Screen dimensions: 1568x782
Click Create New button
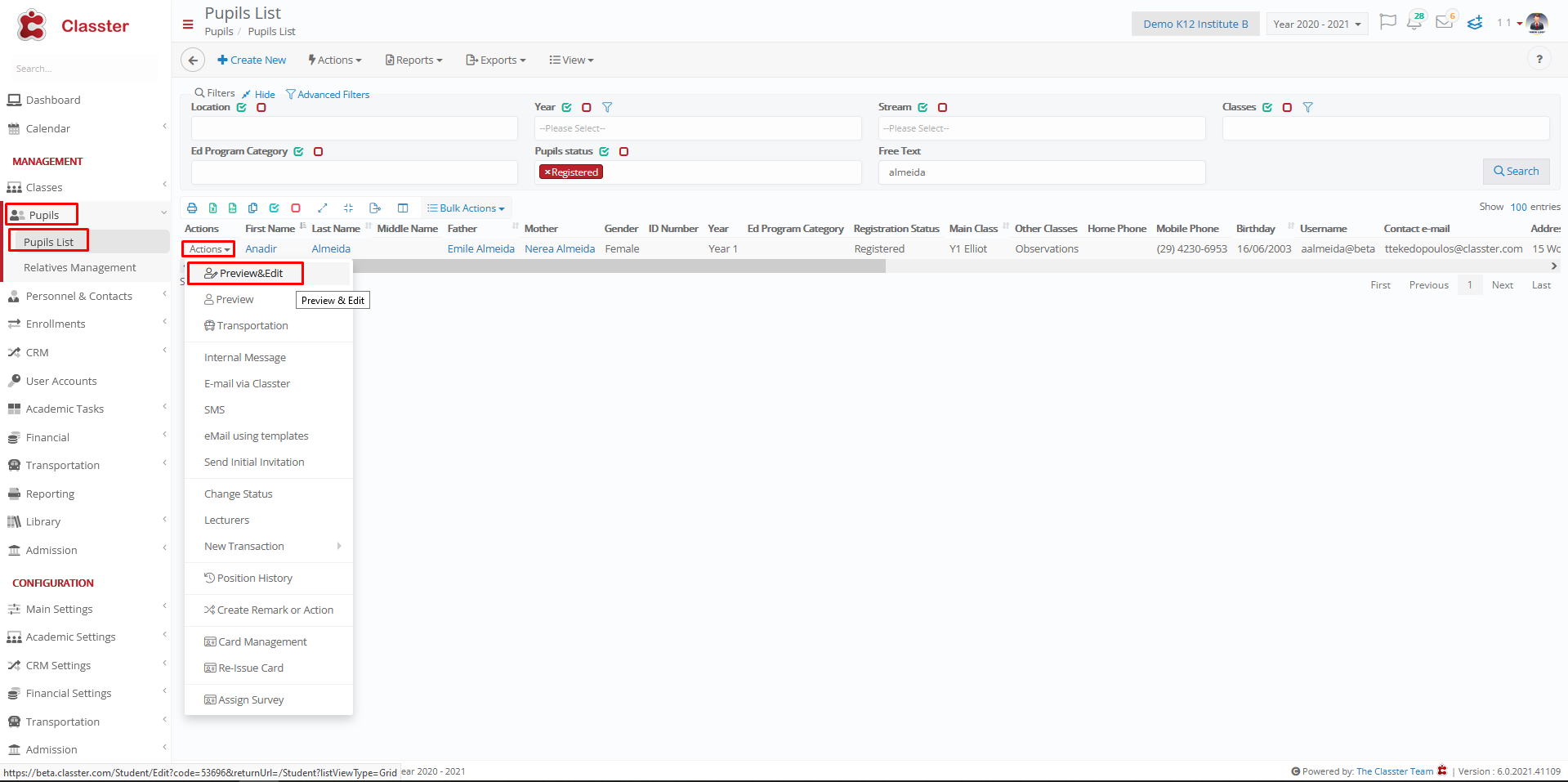point(252,60)
